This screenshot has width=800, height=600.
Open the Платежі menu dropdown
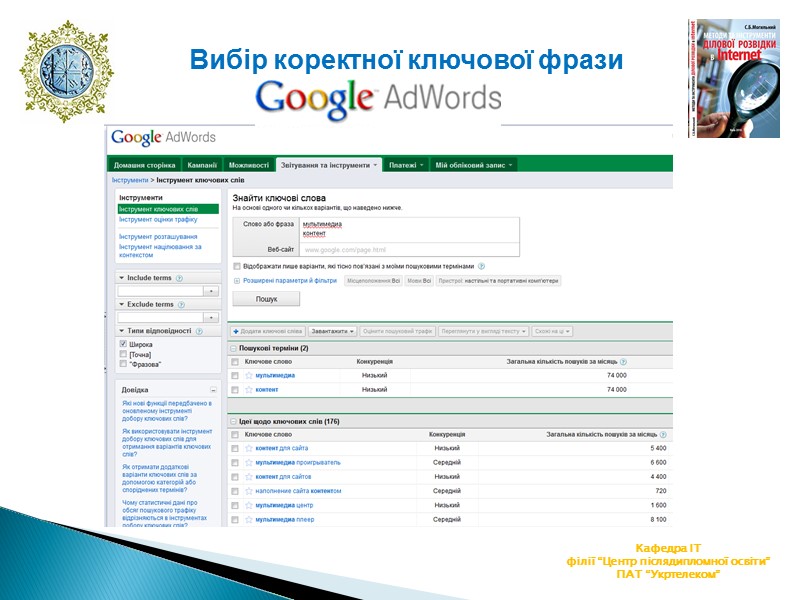(406, 165)
